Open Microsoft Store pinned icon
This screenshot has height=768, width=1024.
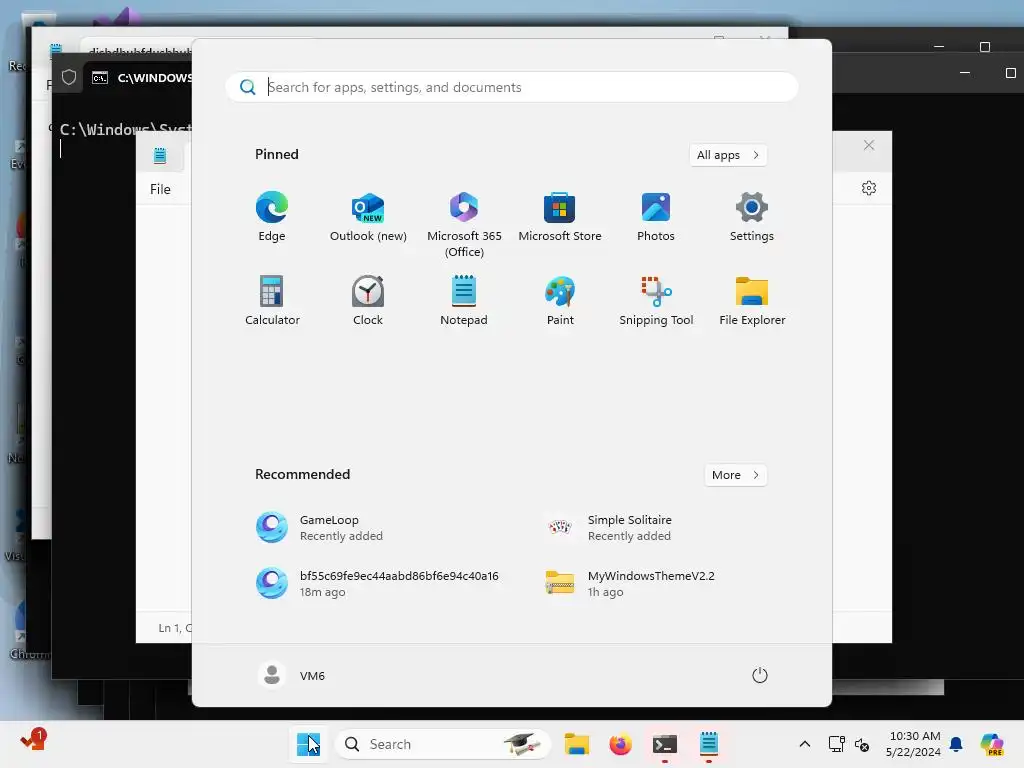pyautogui.click(x=560, y=217)
